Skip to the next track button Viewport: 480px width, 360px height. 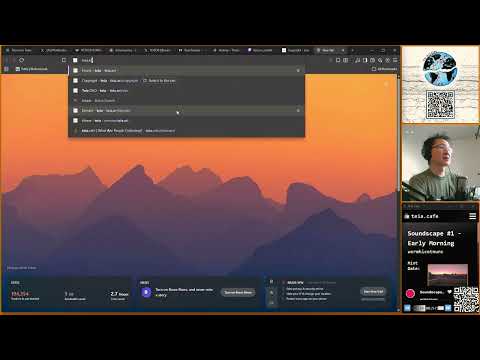pyautogui.click(x=448, y=308)
